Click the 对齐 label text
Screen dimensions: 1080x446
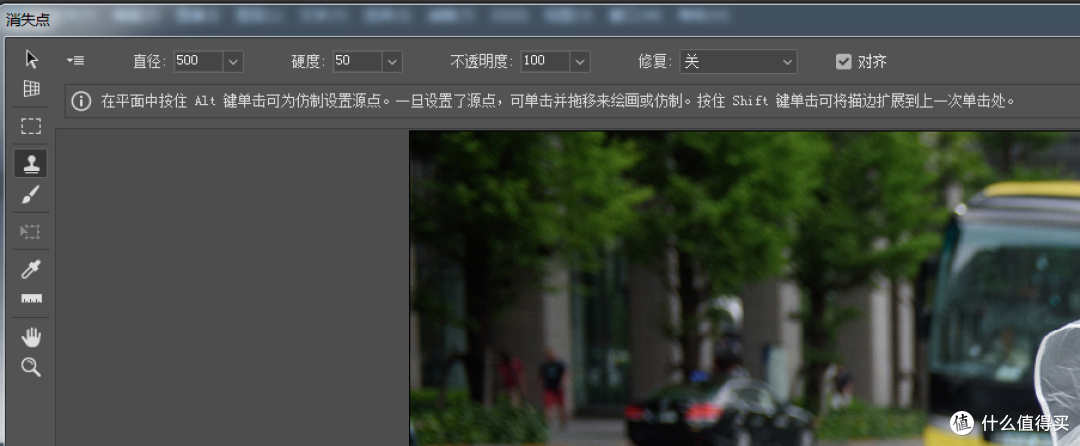pyautogui.click(x=872, y=62)
